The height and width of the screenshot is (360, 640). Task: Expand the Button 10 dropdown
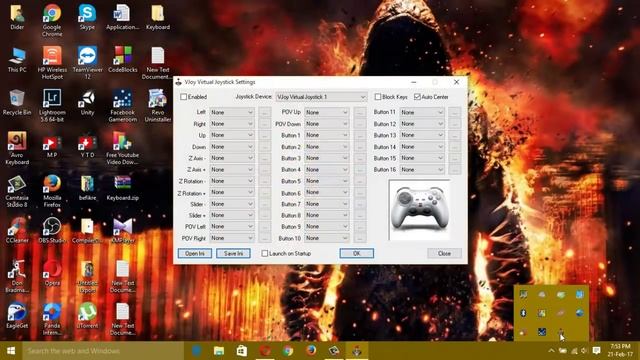[327, 238]
